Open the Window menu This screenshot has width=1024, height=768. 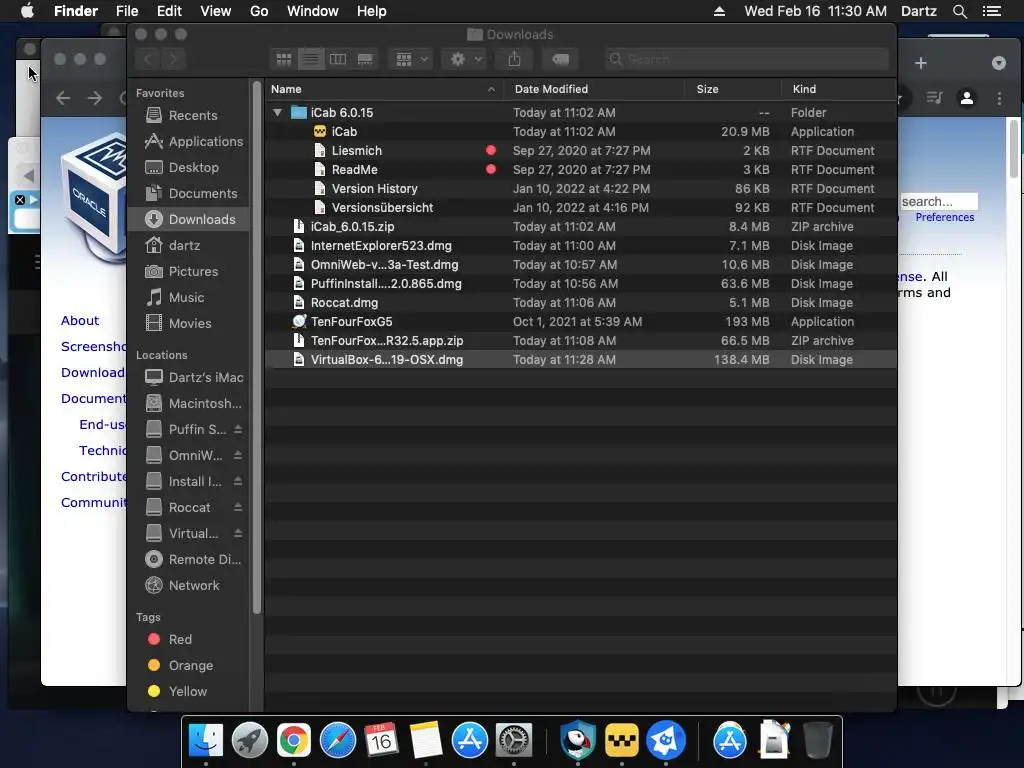[313, 11]
